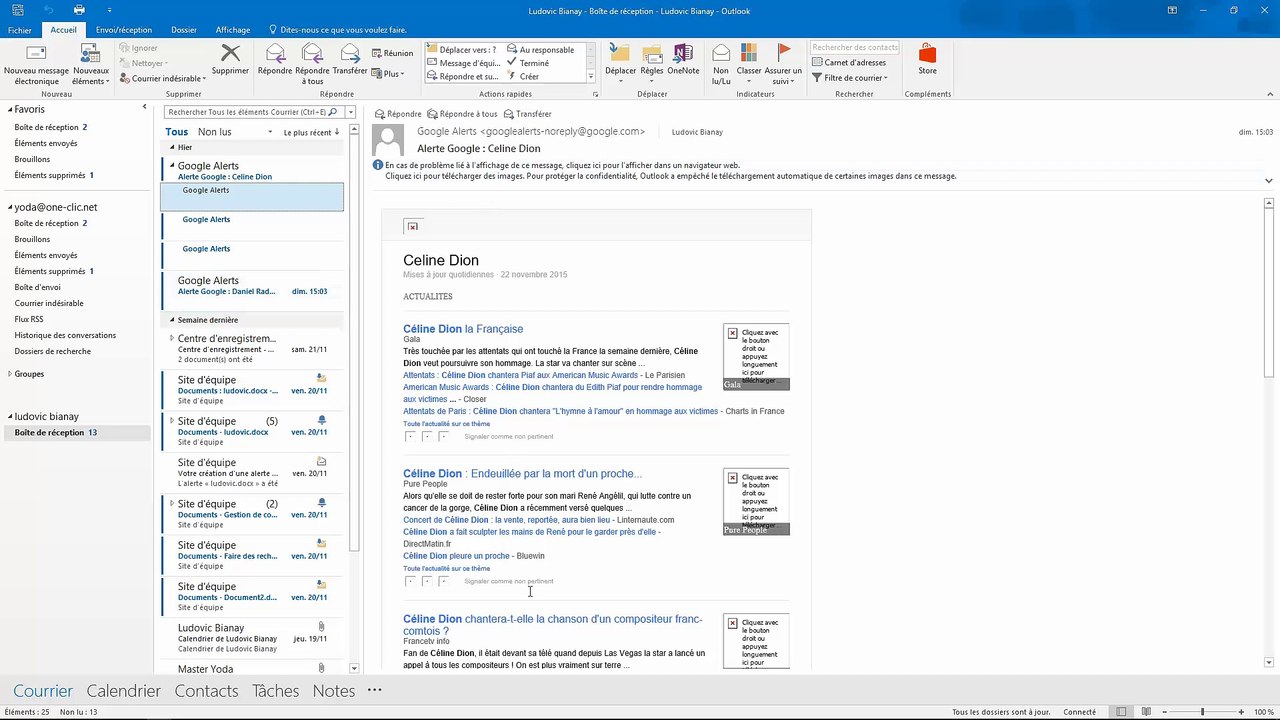
Task: Open the Classer categories button
Action: click(x=749, y=63)
